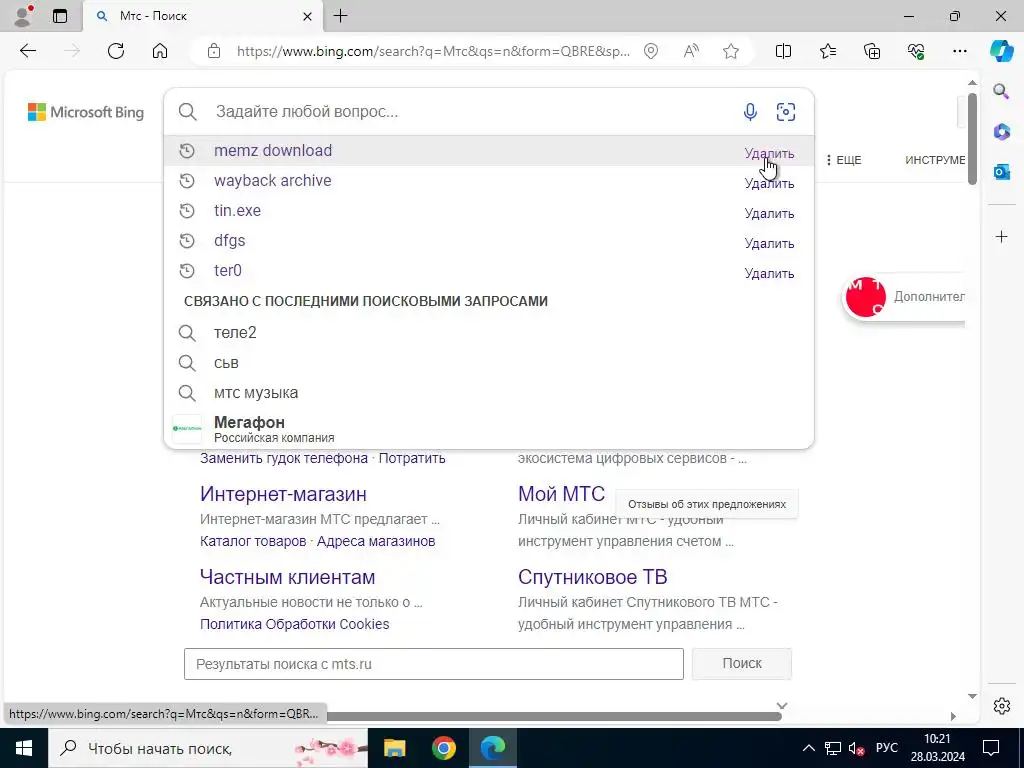Delete memz download from search history

tap(769, 153)
